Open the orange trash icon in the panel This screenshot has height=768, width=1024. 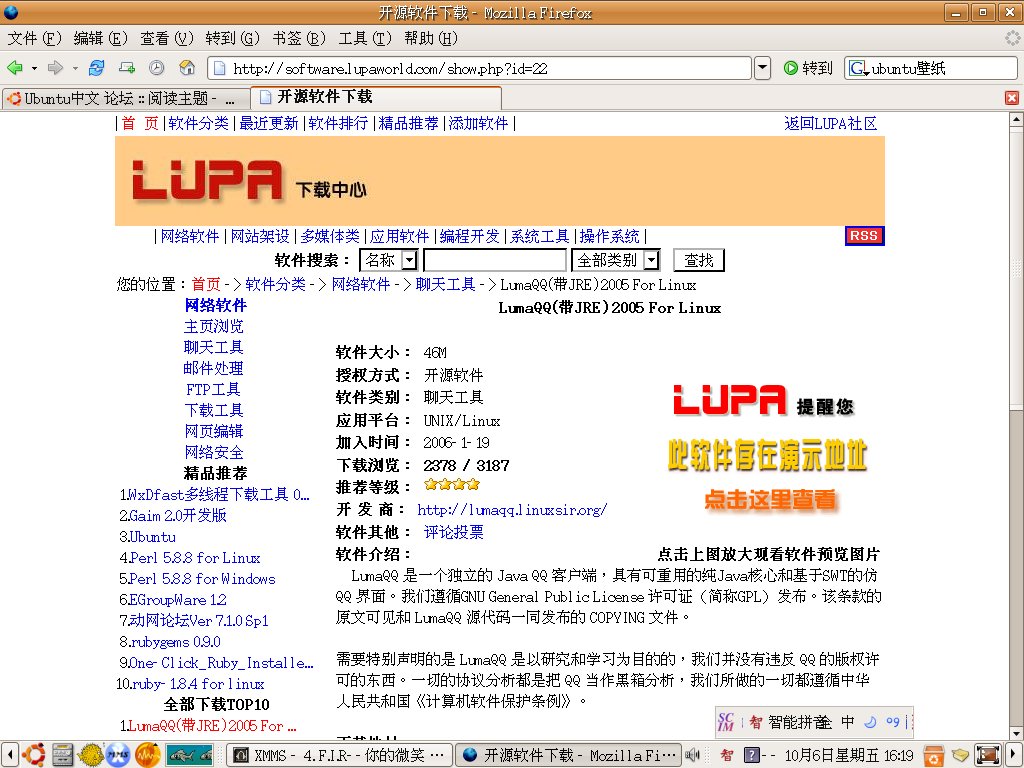(933, 756)
